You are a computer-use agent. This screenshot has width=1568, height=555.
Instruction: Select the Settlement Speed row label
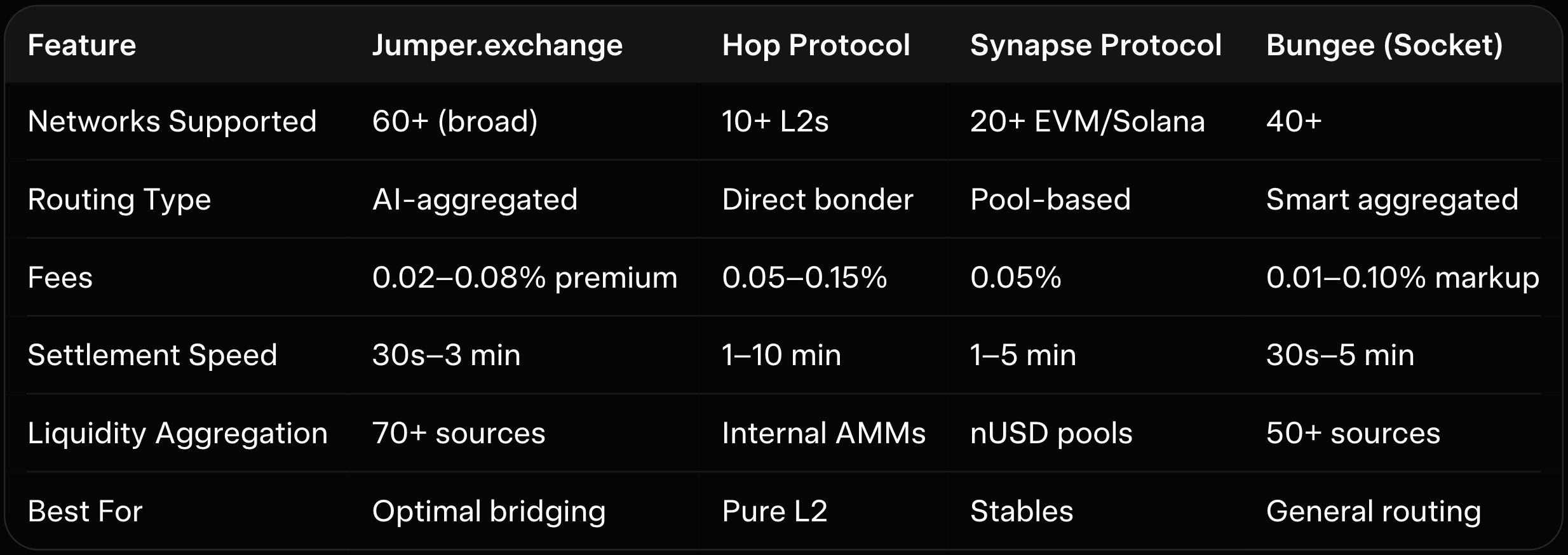coord(152,355)
